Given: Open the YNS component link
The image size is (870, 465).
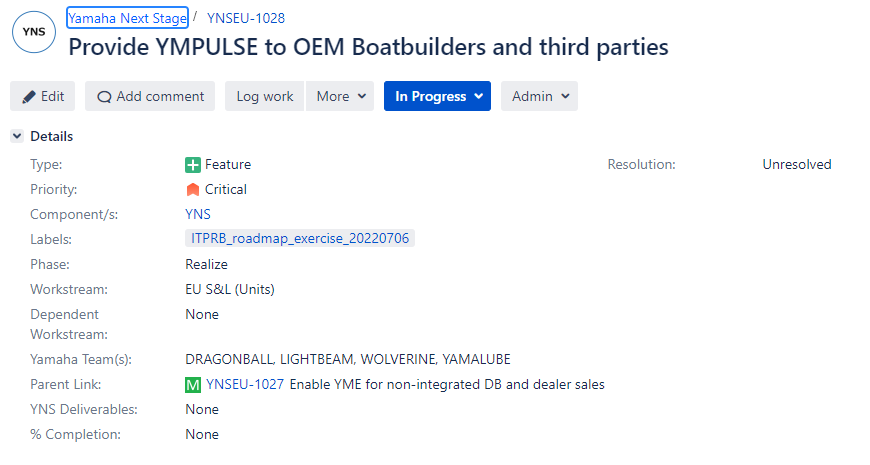Looking at the screenshot, I should (x=198, y=214).
